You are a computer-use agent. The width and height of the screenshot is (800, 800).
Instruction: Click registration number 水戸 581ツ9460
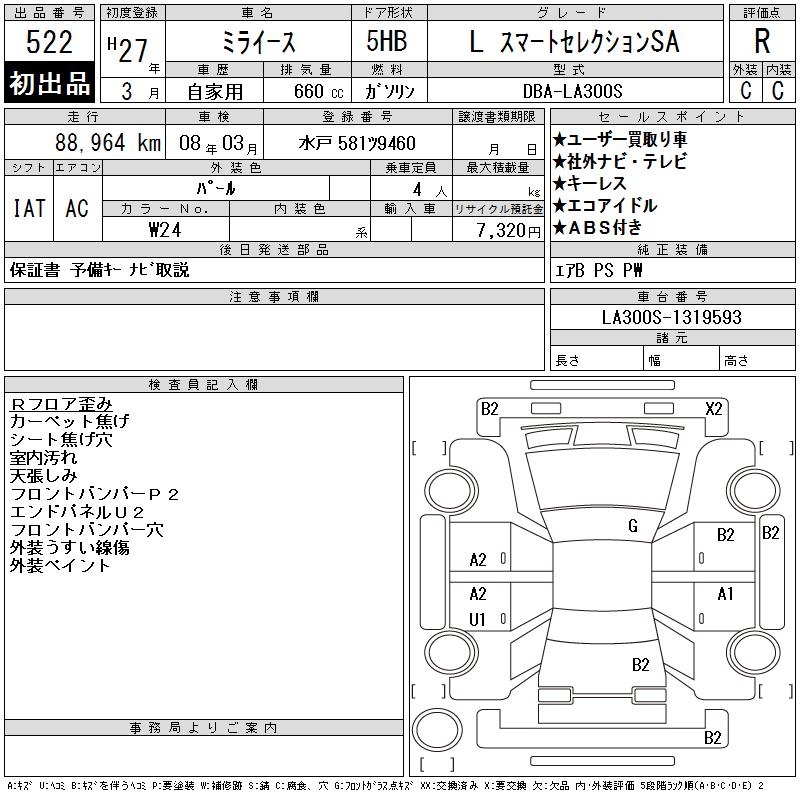tap(357, 143)
